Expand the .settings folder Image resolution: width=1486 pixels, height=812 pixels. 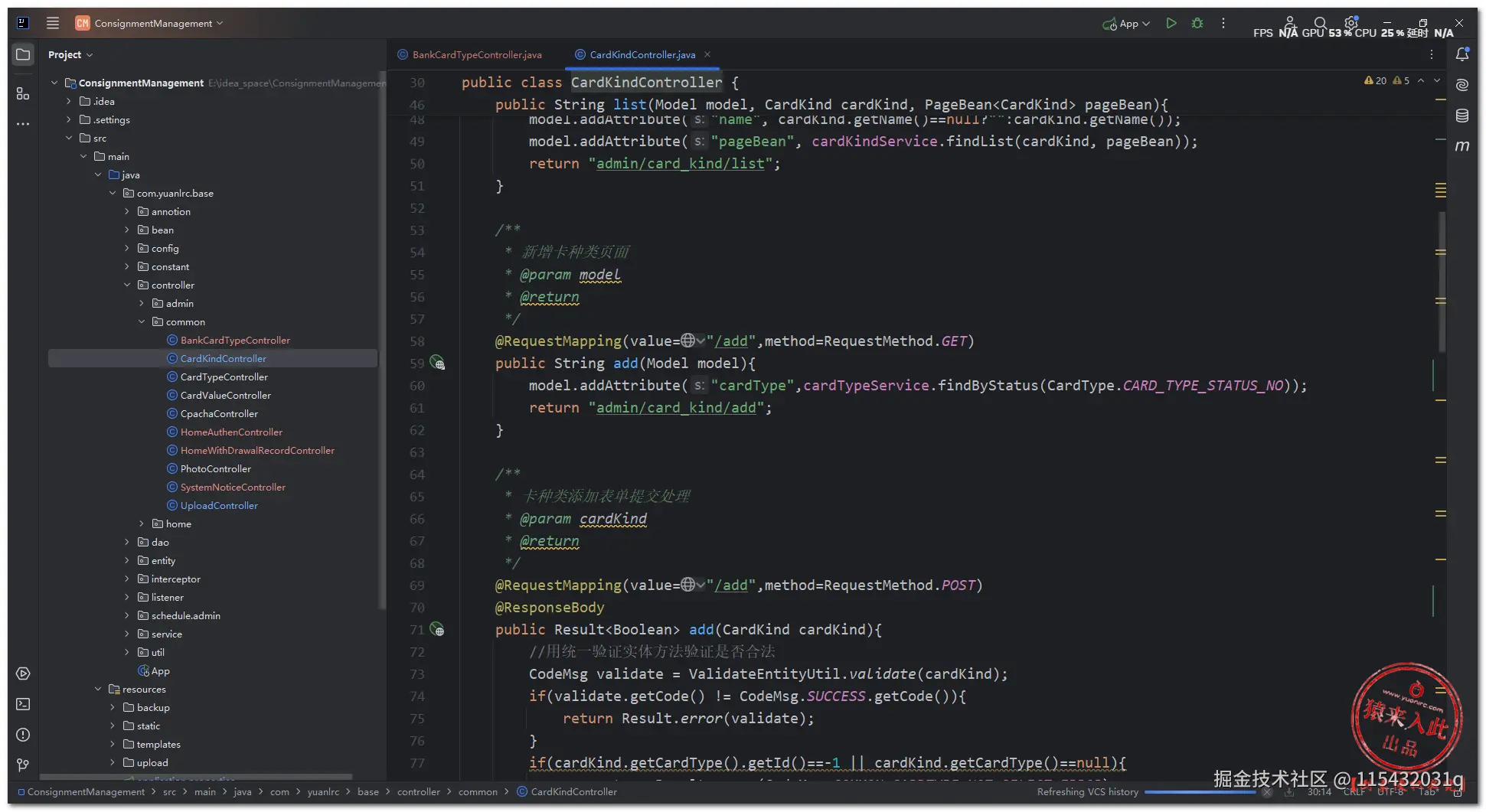click(x=69, y=119)
